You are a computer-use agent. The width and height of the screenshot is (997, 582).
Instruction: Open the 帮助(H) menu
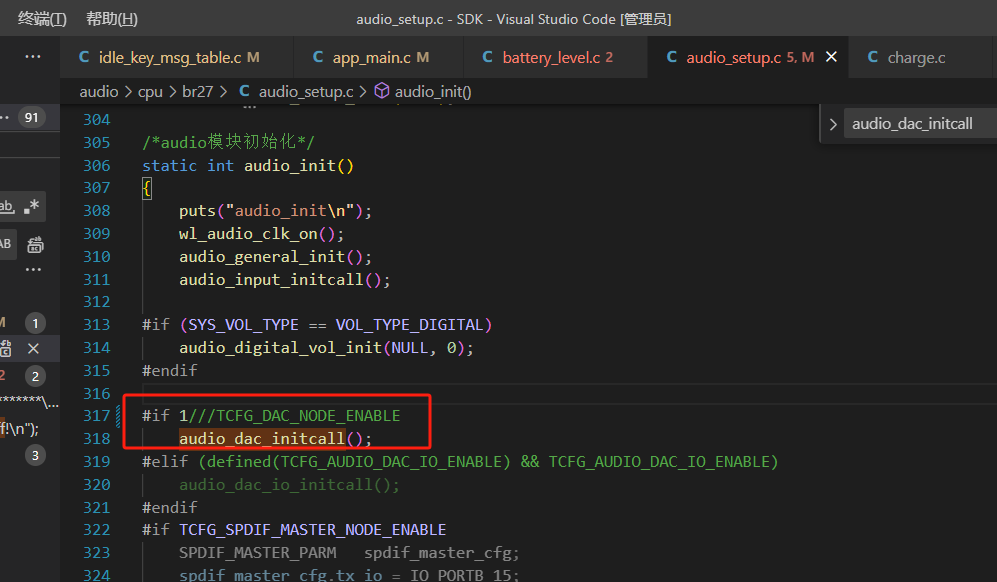tap(112, 19)
